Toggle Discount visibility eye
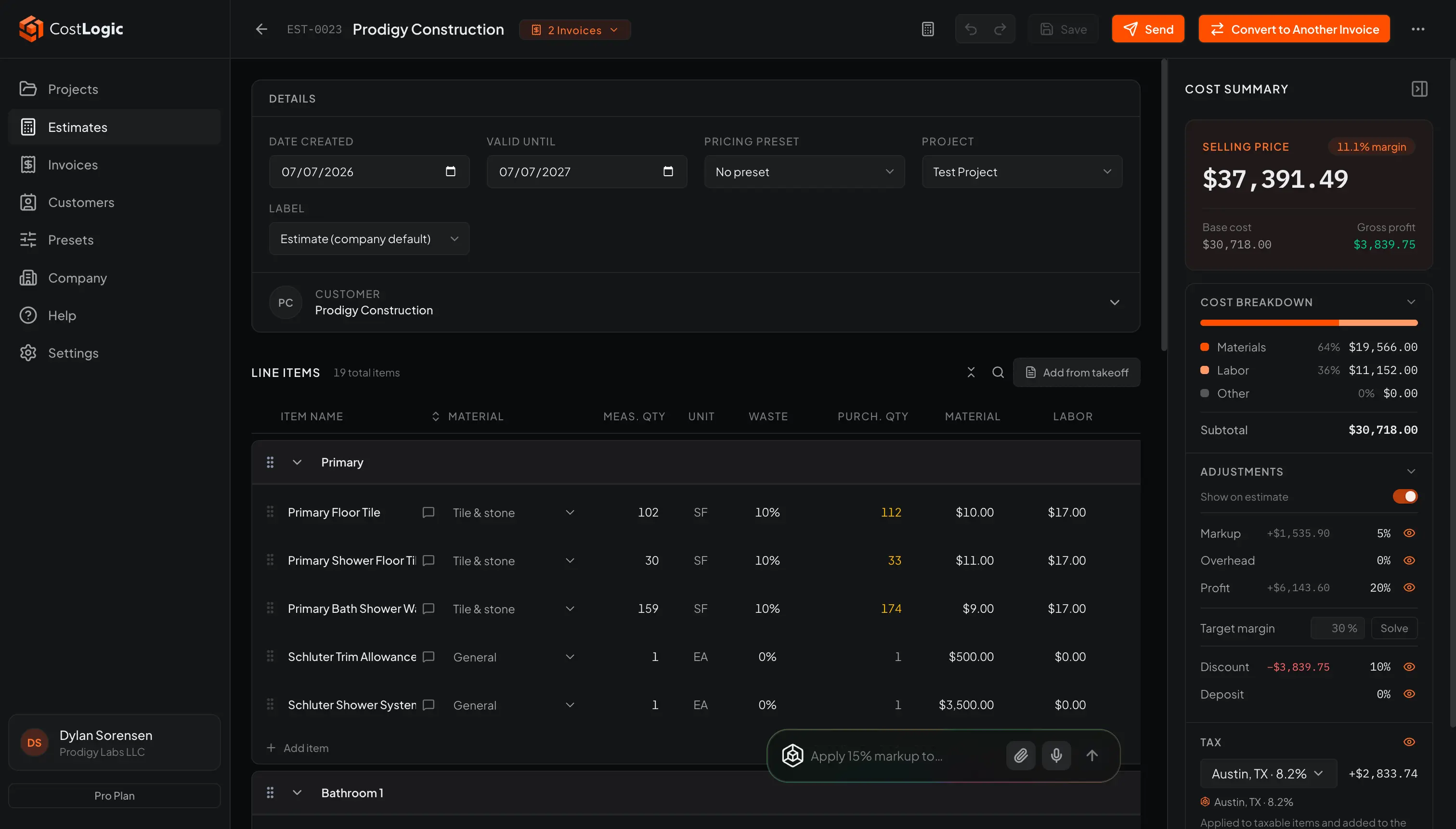1456x829 pixels. [x=1409, y=667]
